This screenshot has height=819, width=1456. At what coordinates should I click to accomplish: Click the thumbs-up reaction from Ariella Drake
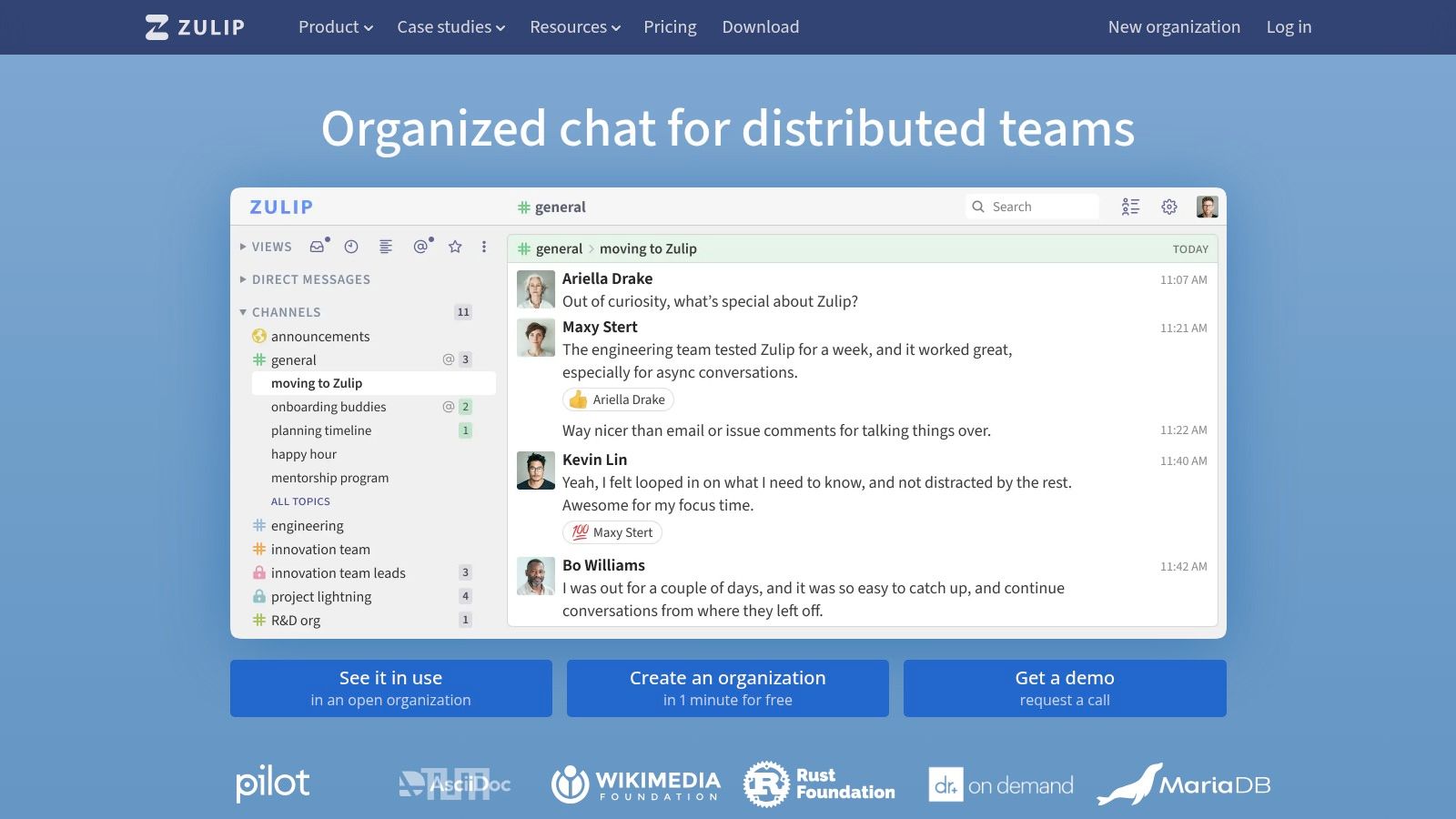tap(618, 399)
